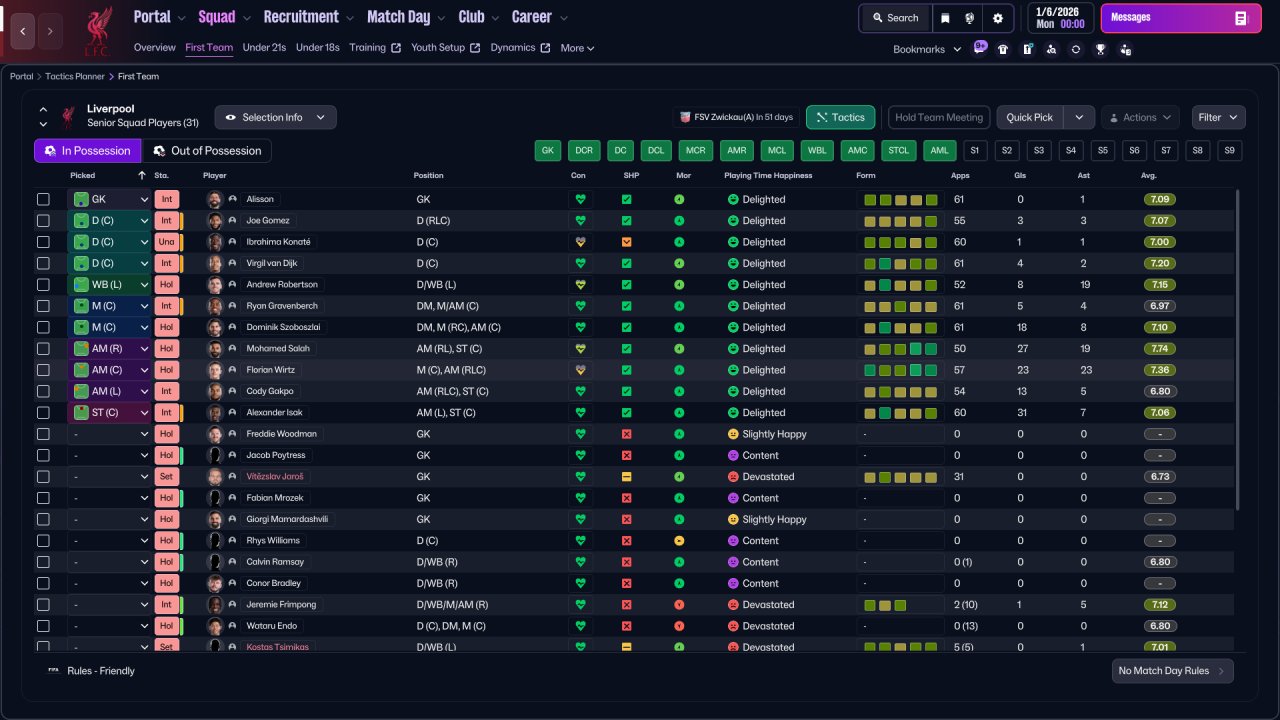Open Alexander Isak's ST (C) position dropdown

coord(109,413)
